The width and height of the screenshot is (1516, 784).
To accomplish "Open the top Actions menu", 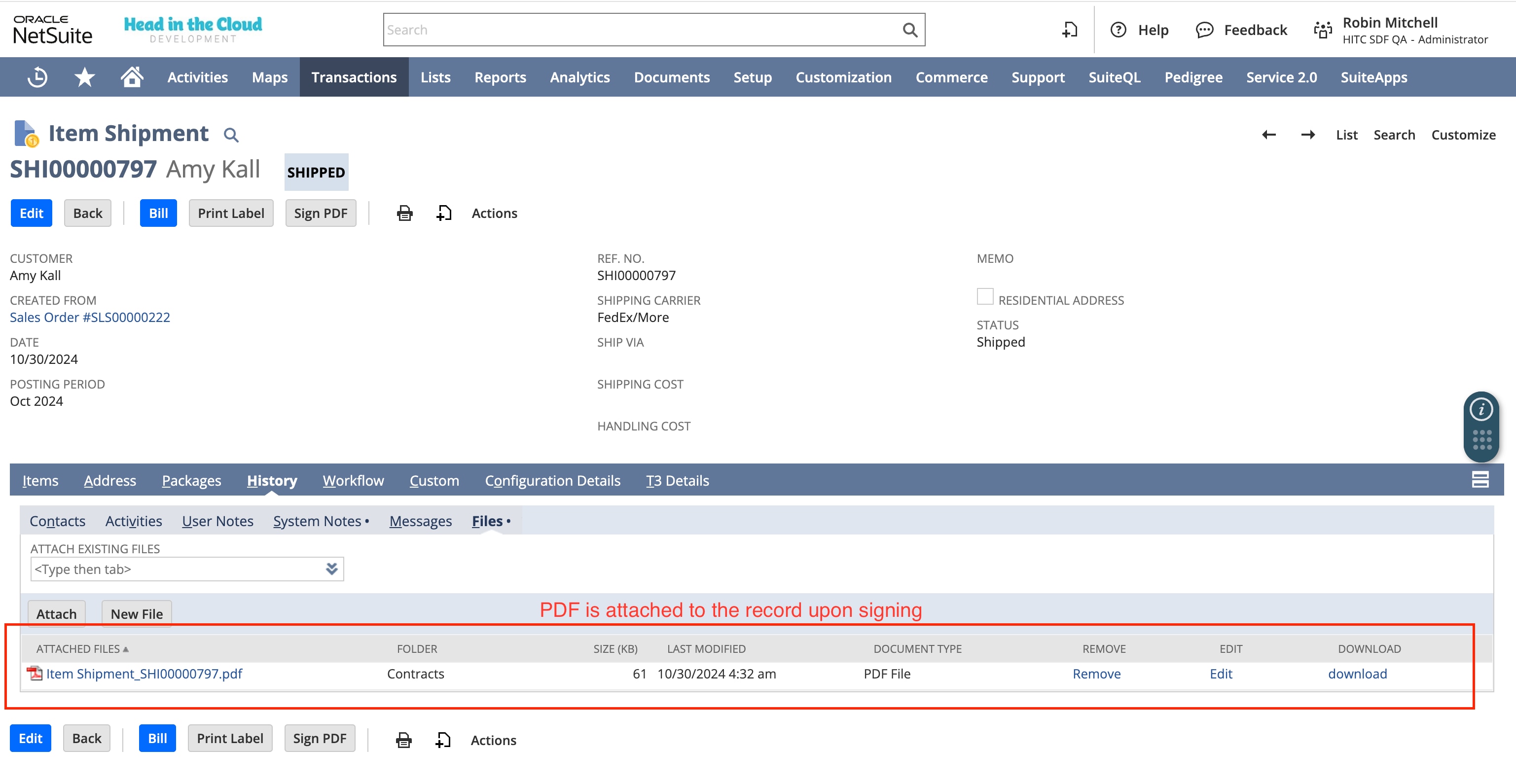I will [x=494, y=213].
